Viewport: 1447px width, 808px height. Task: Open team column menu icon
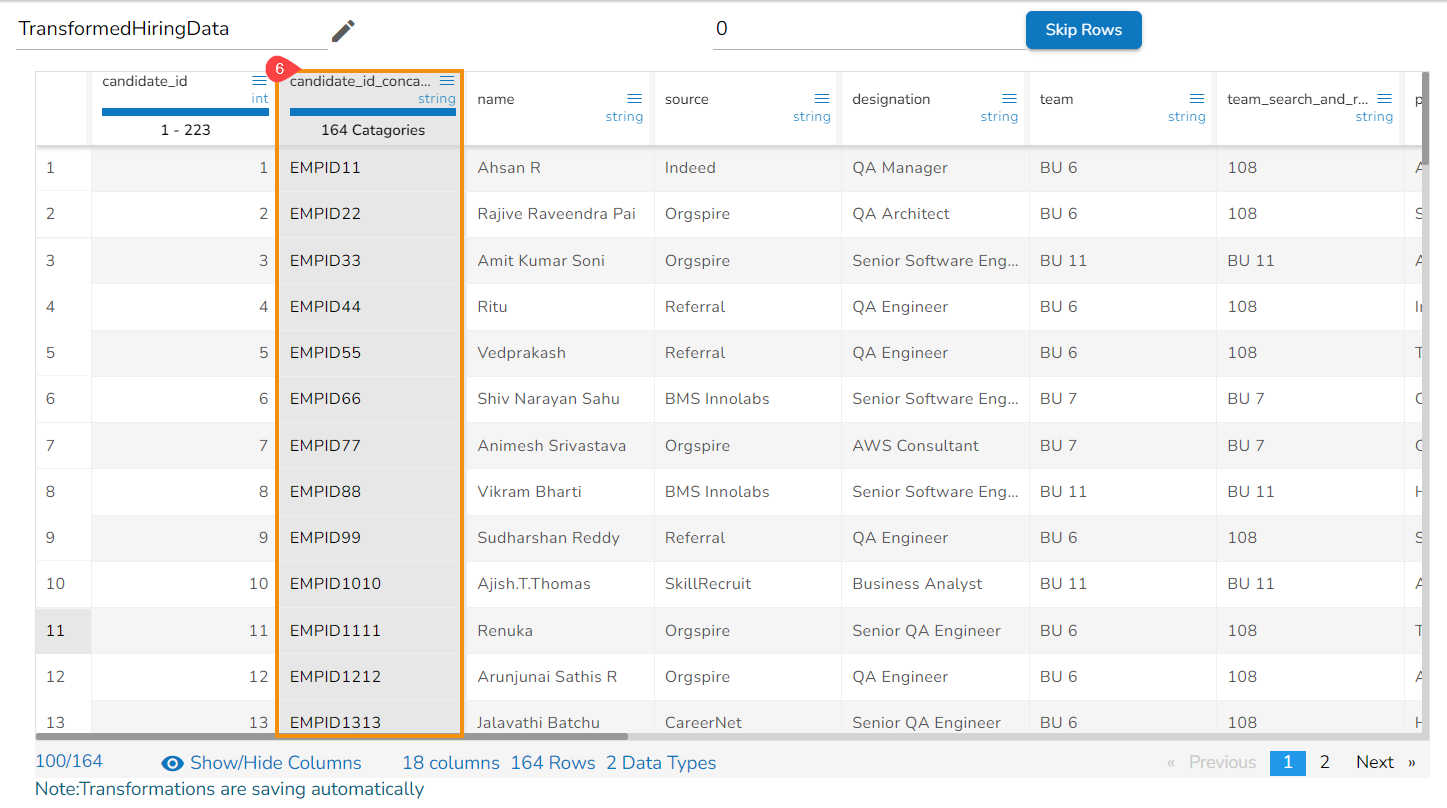1197,98
